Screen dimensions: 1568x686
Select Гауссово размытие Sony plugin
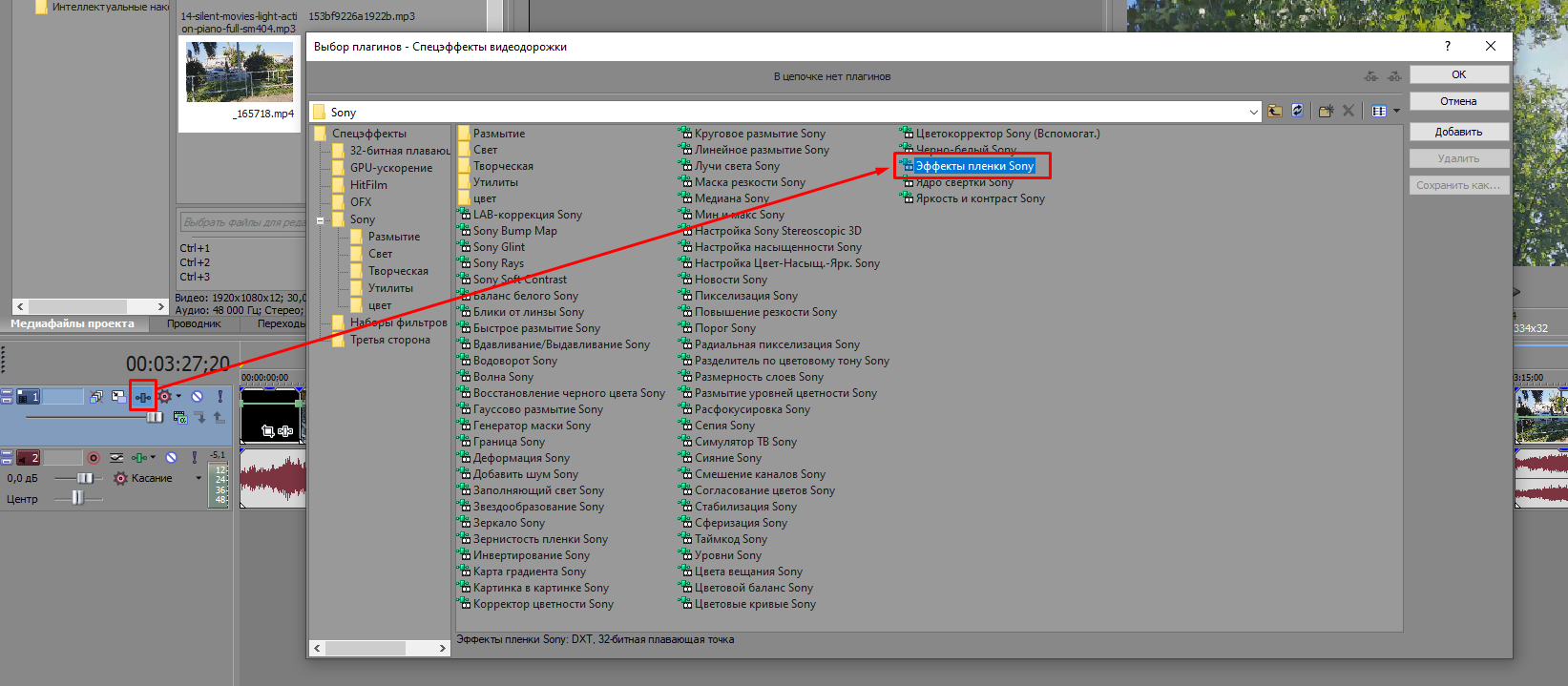(x=531, y=409)
